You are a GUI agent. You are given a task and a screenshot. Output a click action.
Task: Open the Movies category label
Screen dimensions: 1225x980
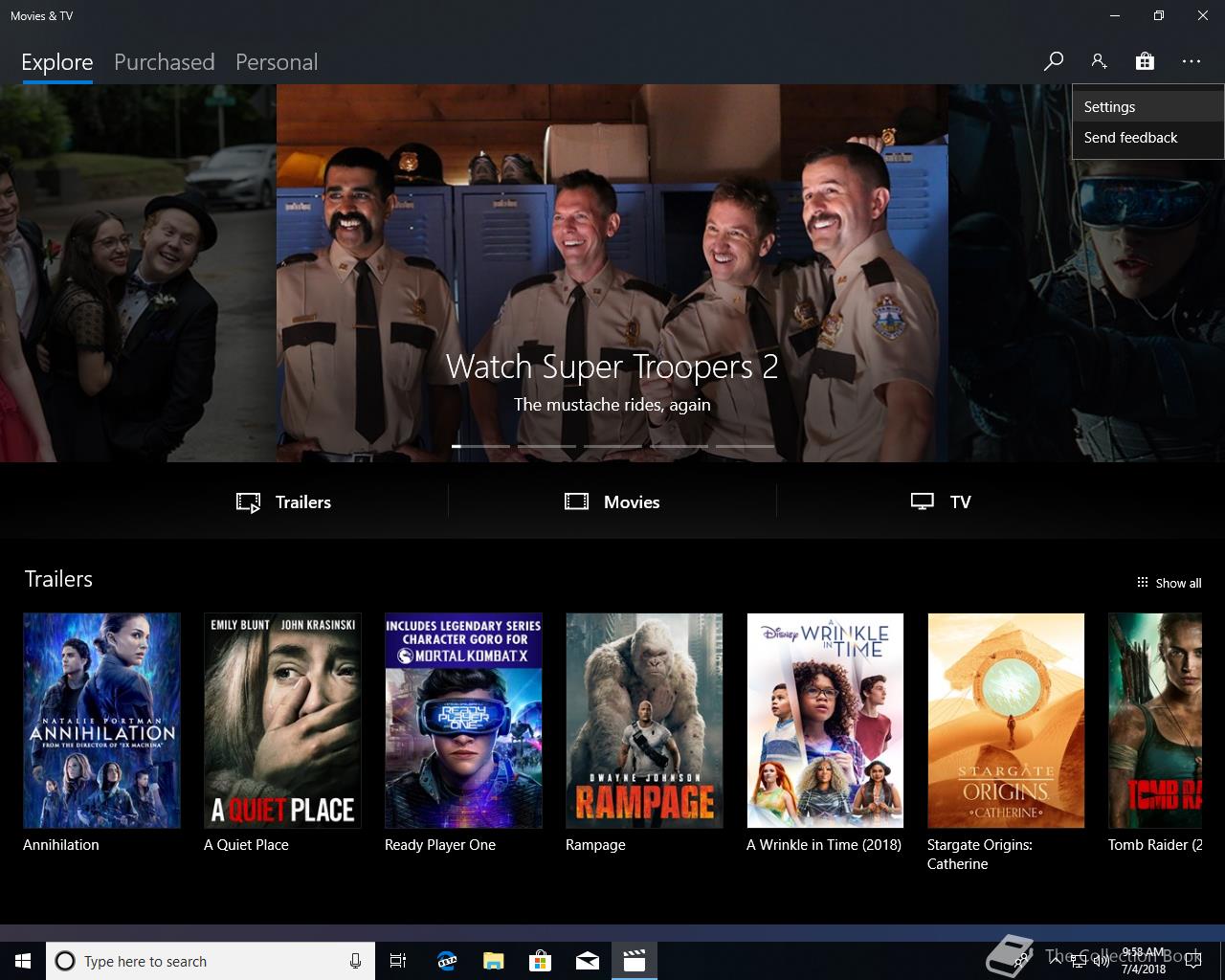[632, 502]
